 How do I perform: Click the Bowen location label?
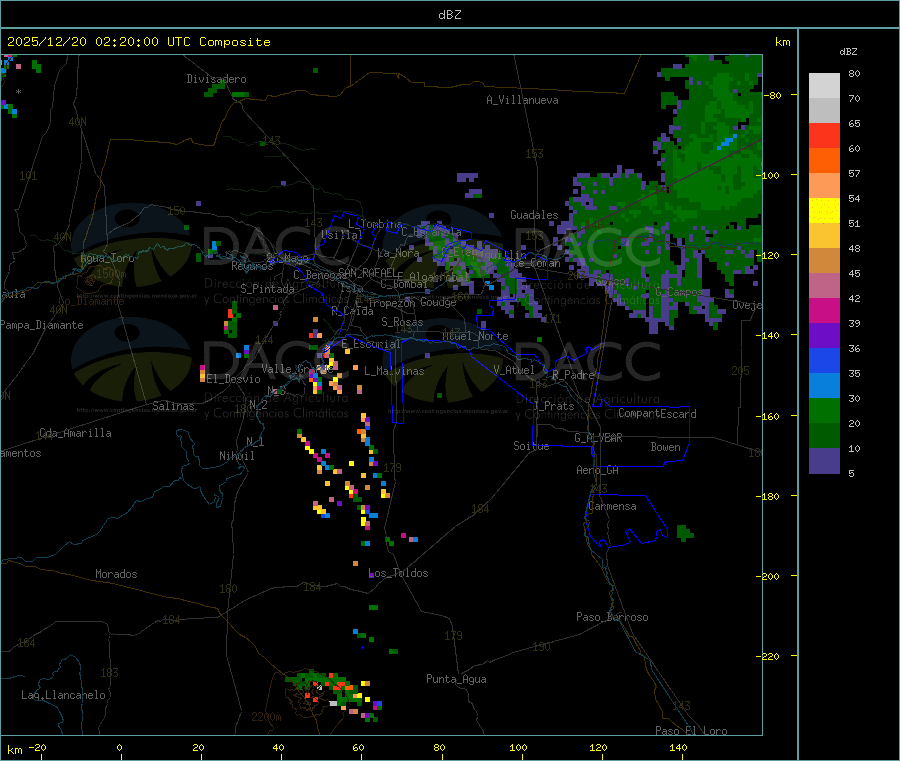(x=665, y=447)
